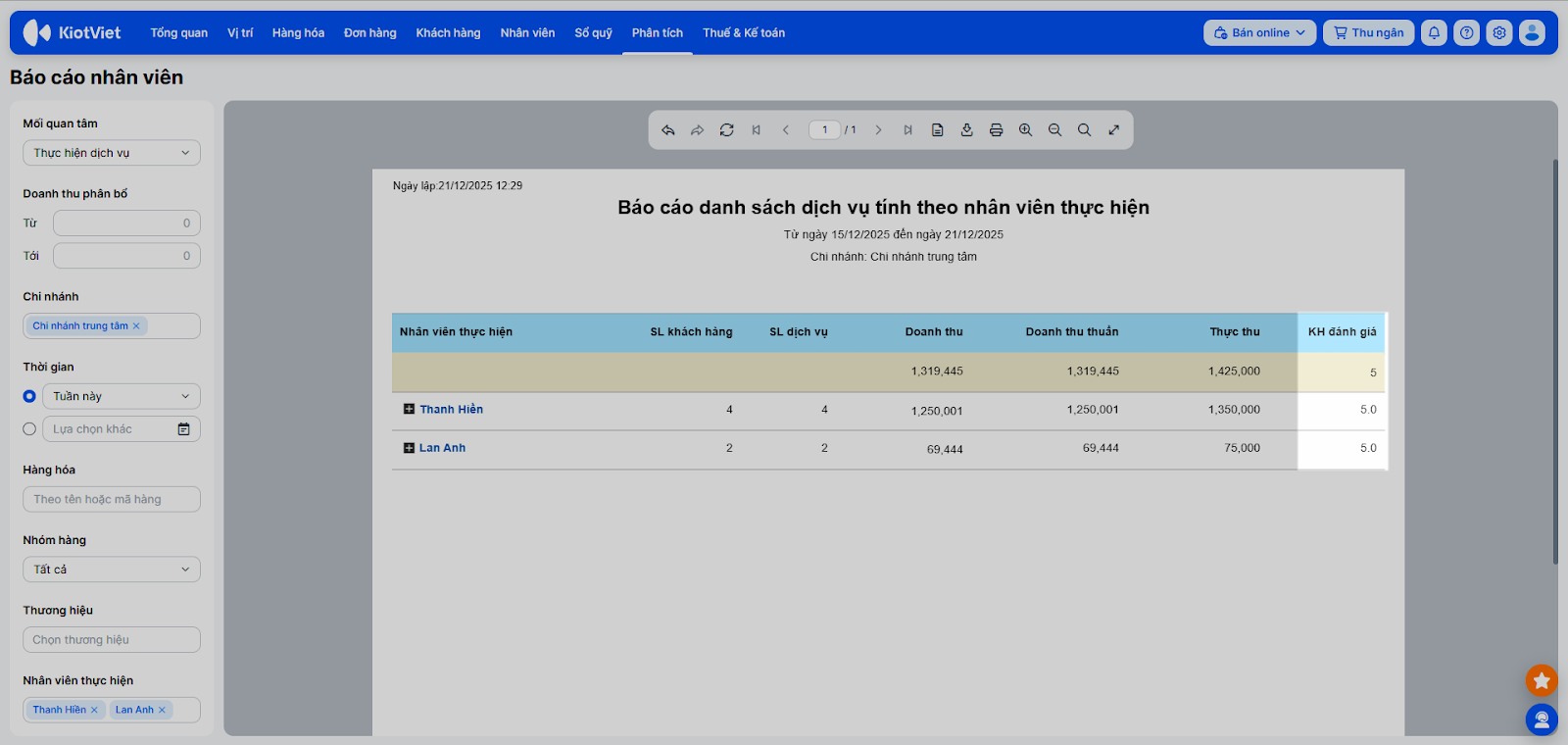Screen dimensions: 1568x745
Task: Open search in the report viewer
Action: [1085, 129]
